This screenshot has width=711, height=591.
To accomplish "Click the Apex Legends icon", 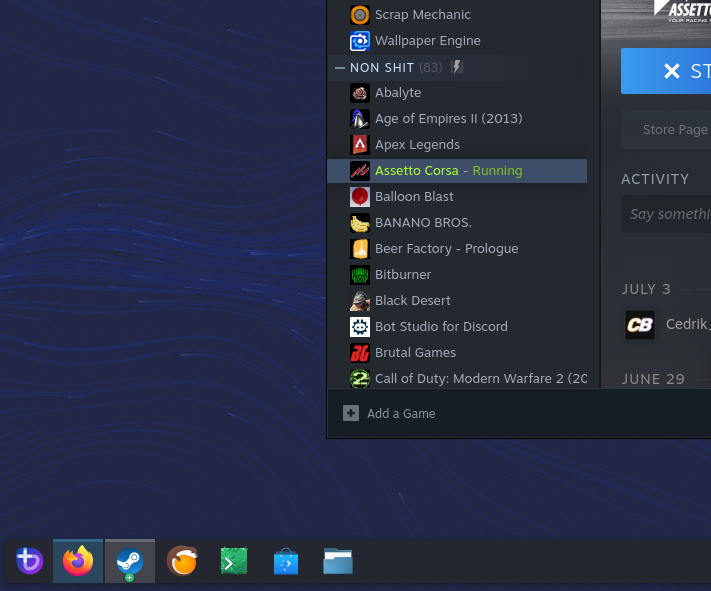I will pos(360,145).
